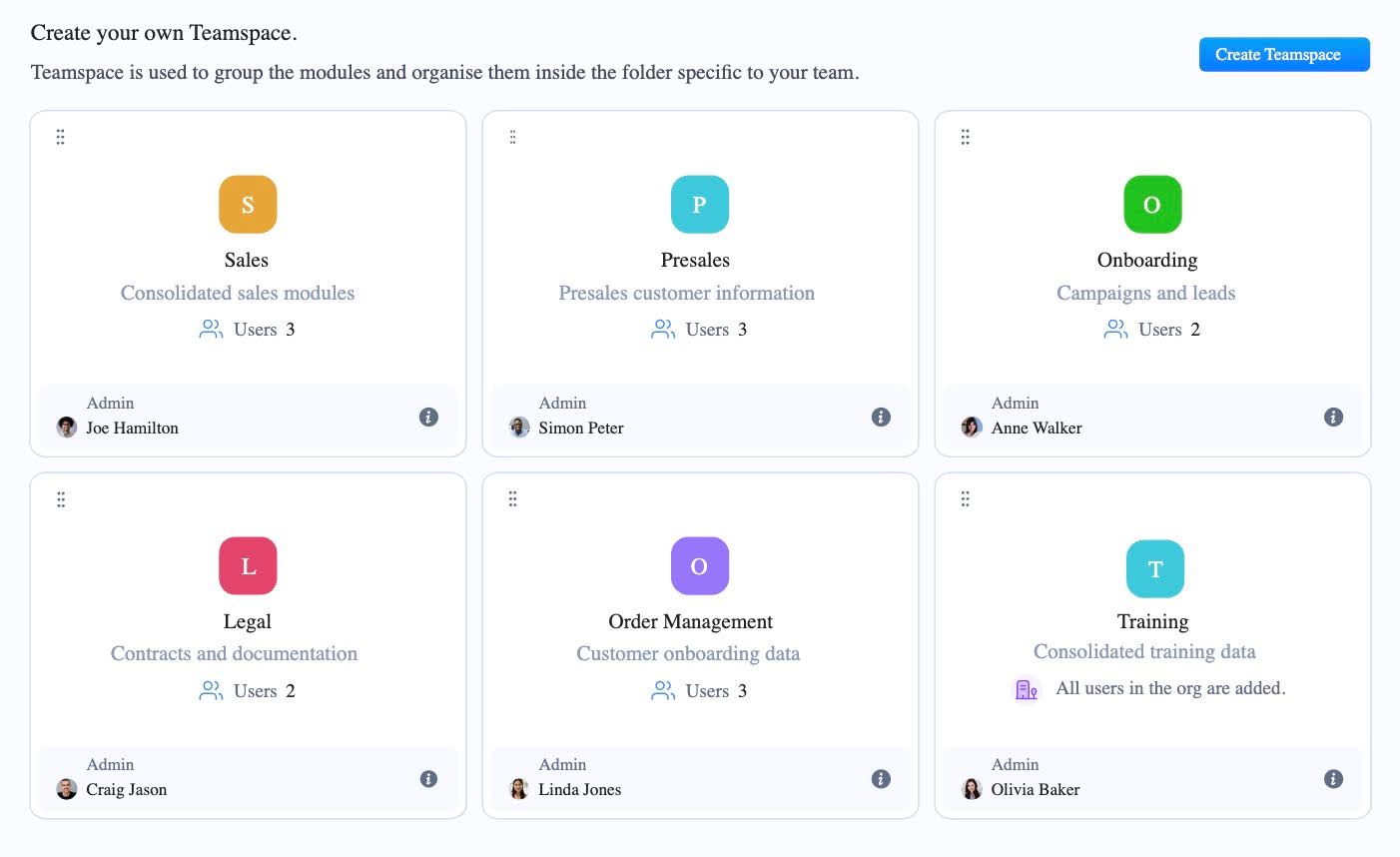This screenshot has width=1400, height=857.
Task: Click the drag handle on the Legal card
Action: click(x=60, y=498)
